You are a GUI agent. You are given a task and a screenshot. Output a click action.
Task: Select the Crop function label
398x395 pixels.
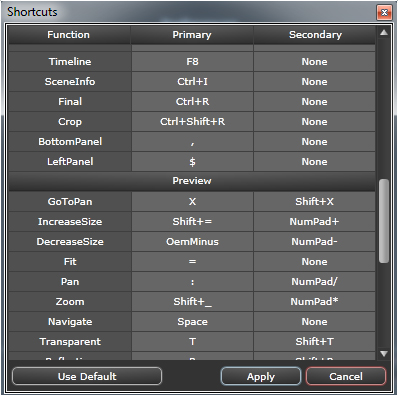click(x=70, y=122)
